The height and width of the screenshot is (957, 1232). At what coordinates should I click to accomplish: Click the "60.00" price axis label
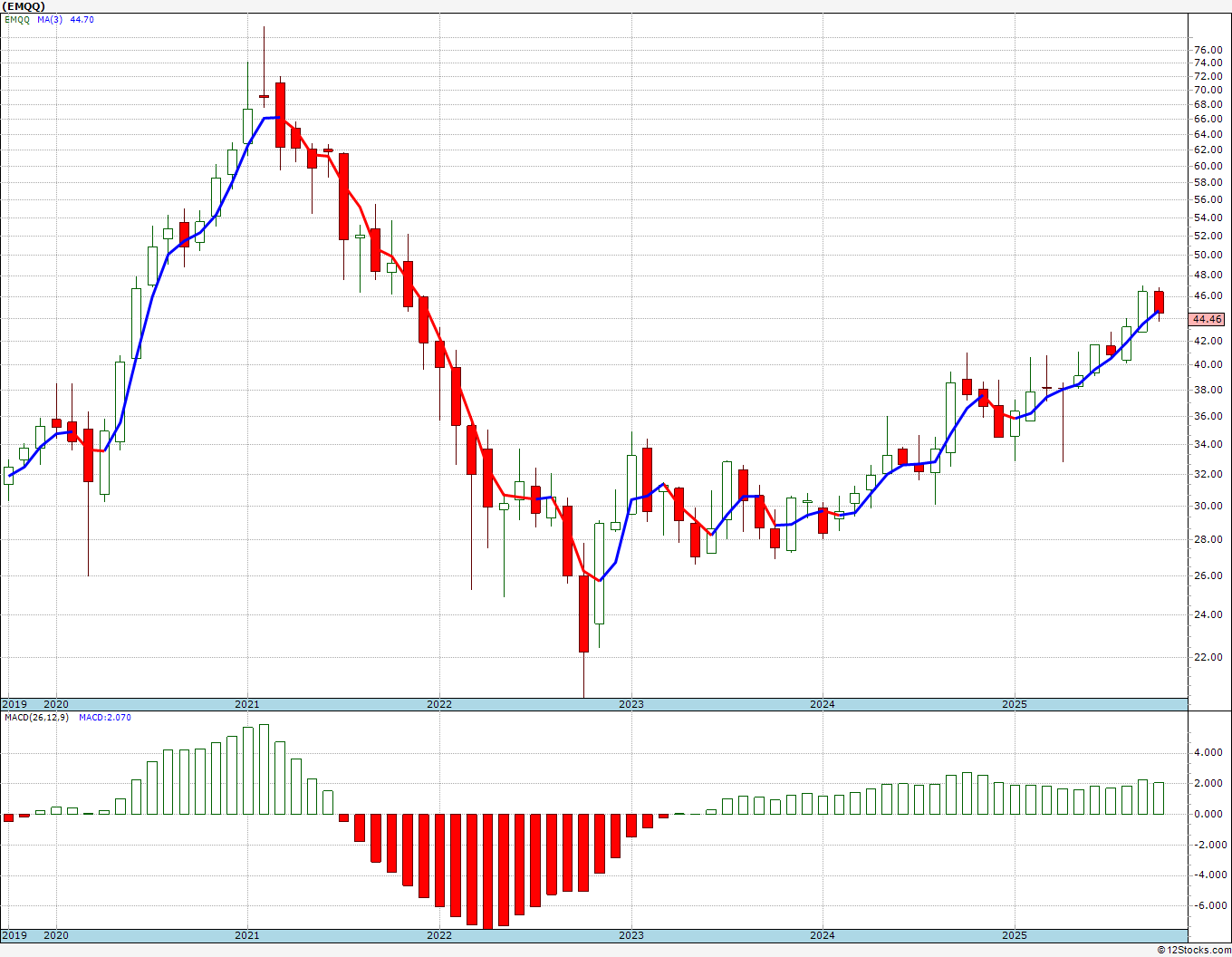(1208, 166)
